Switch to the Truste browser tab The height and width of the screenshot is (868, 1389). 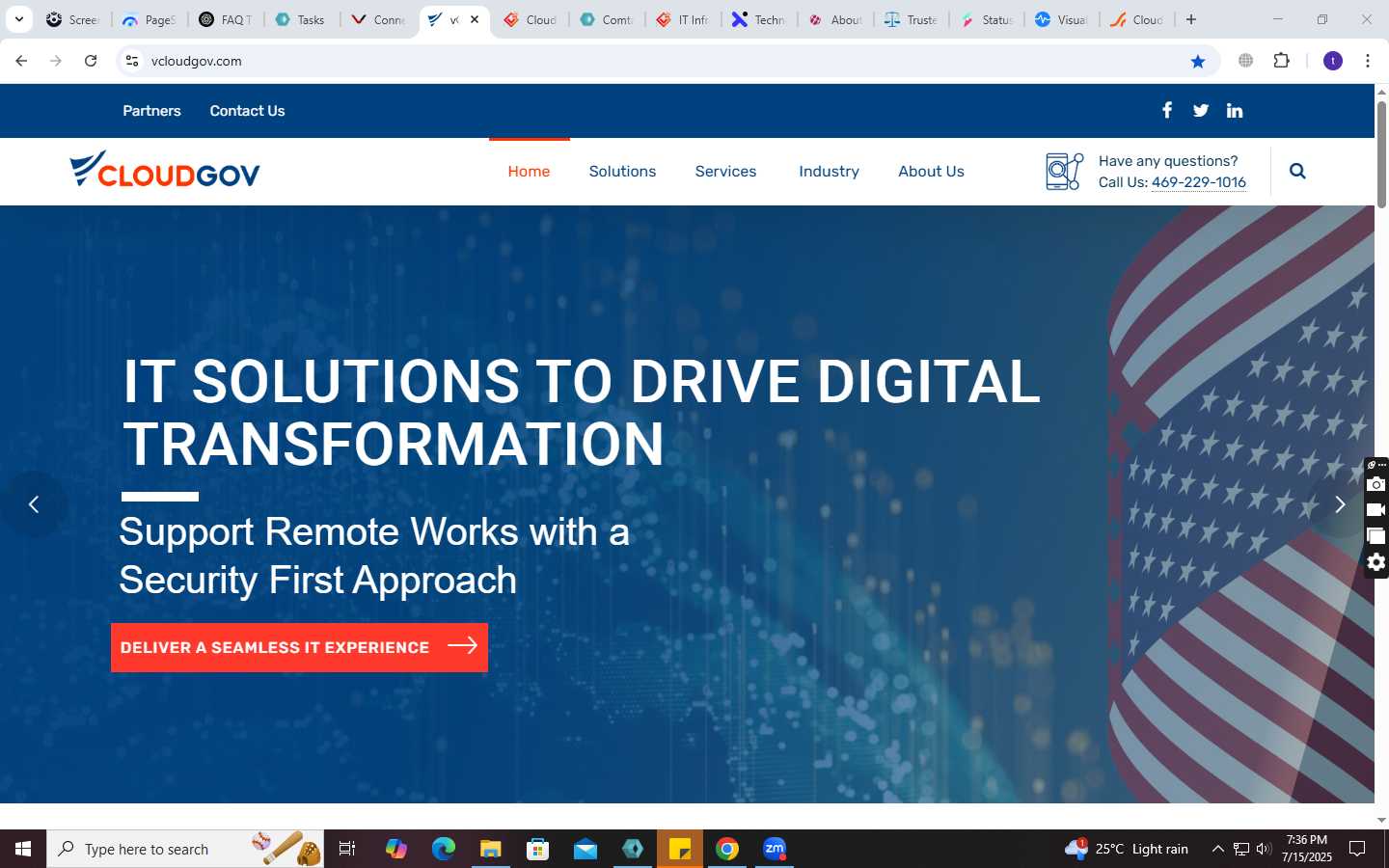[x=912, y=19]
